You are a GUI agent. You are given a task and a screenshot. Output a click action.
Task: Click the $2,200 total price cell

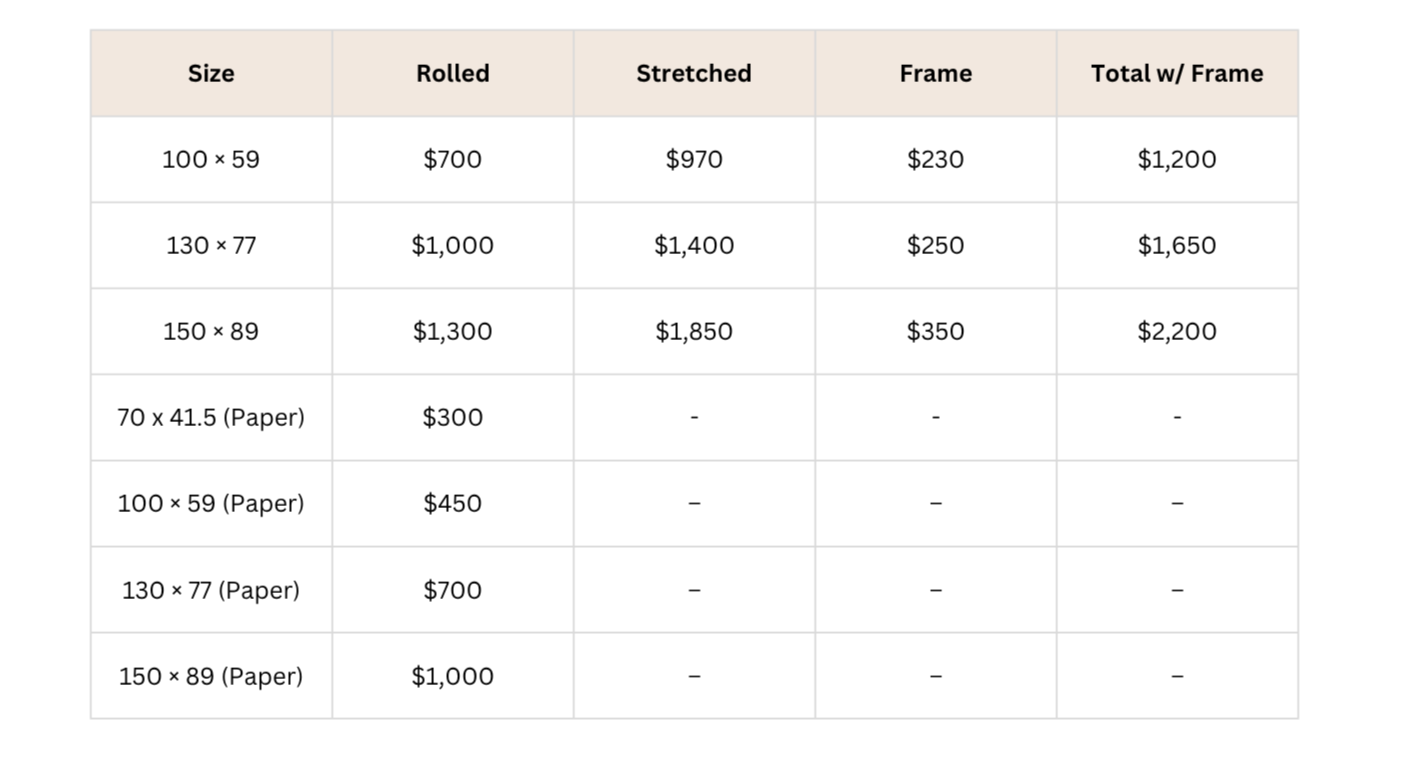(1177, 332)
